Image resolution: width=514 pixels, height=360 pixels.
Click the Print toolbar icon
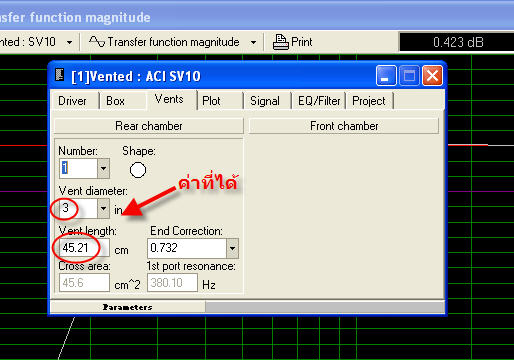pos(280,42)
